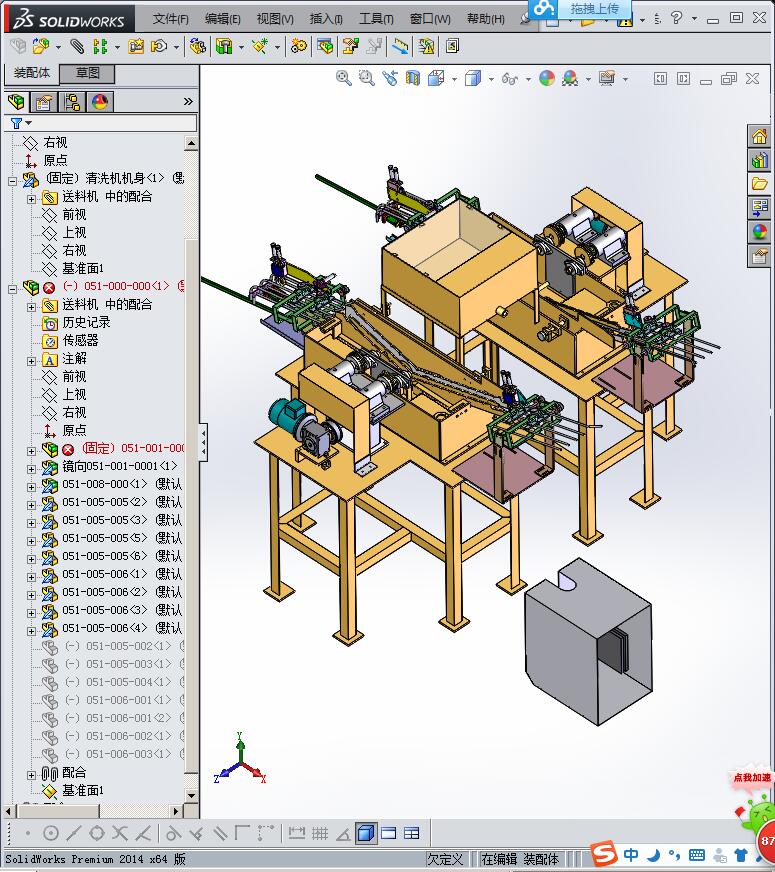Toggle the 3D view button in bottom toolbar
Screen dimensions: 775x872
[x=365, y=833]
